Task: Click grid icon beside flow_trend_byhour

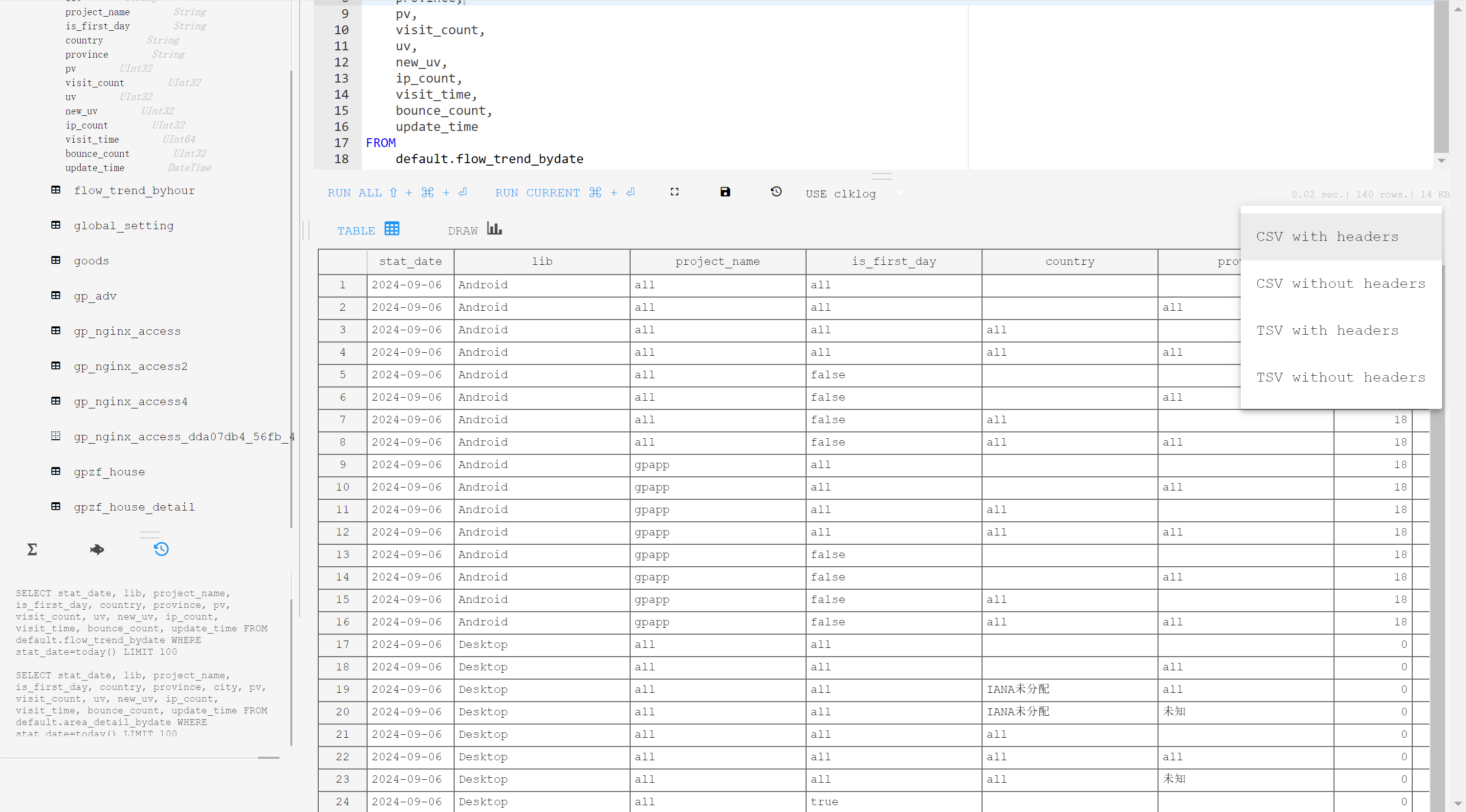Action: coord(56,190)
